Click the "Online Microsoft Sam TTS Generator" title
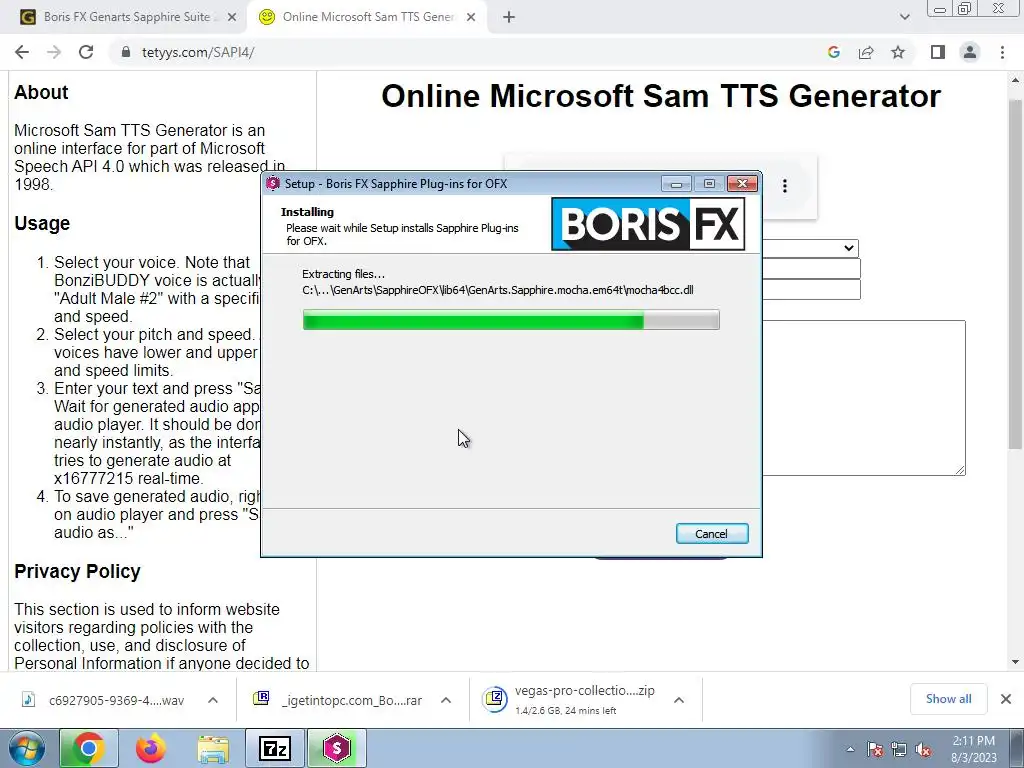 coord(661,96)
